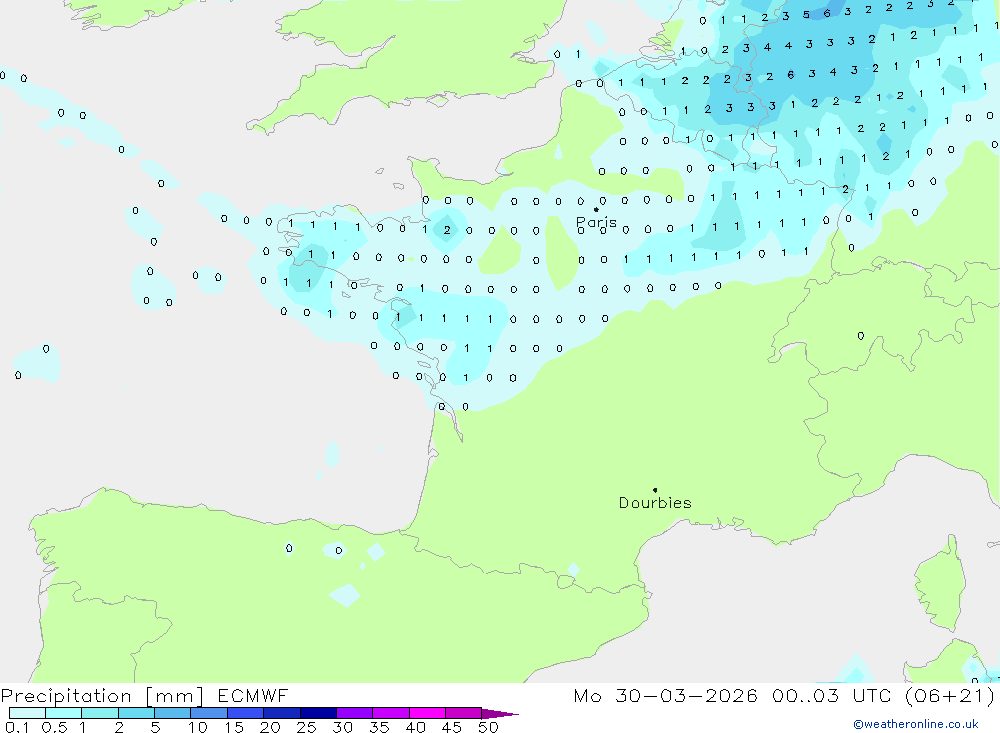Screen dimensions: 1000x733
Task: Click the legend value '25'
Action: (307, 727)
